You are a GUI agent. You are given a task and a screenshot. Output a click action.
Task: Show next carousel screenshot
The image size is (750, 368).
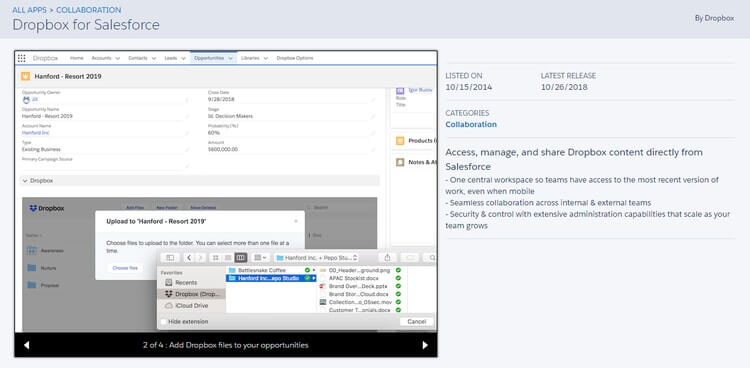click(425, 345)
